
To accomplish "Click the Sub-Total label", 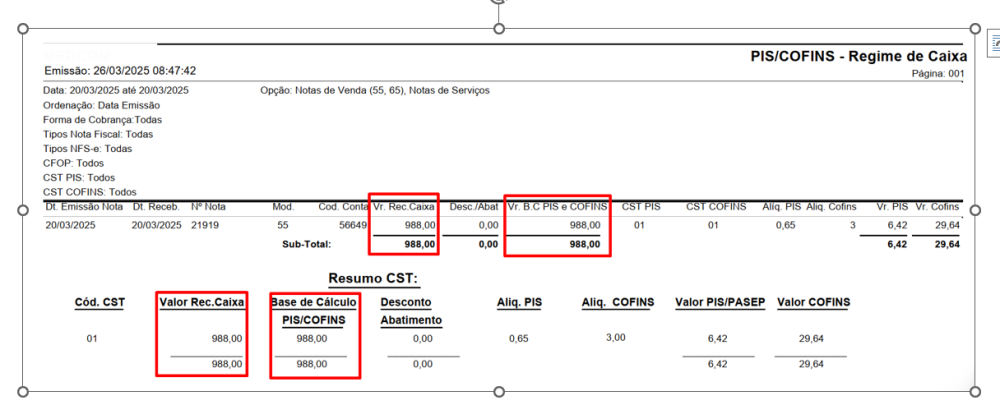I will (x=283, y=244).
